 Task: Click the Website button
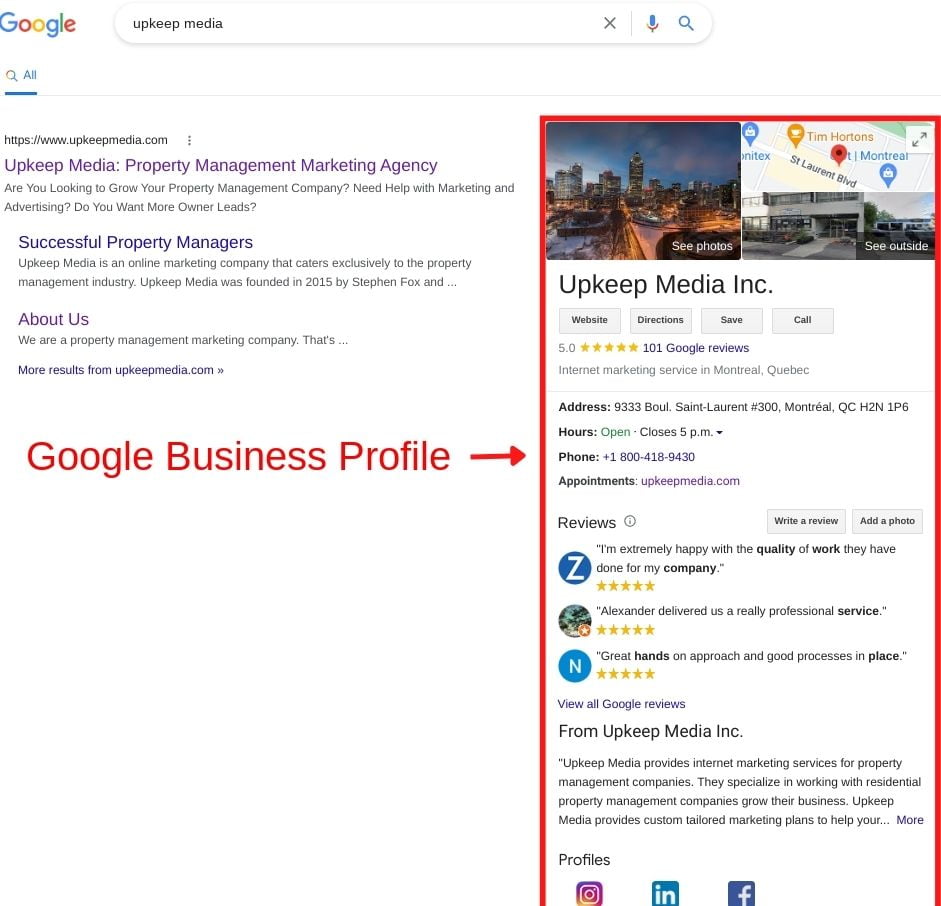[589, 320]
